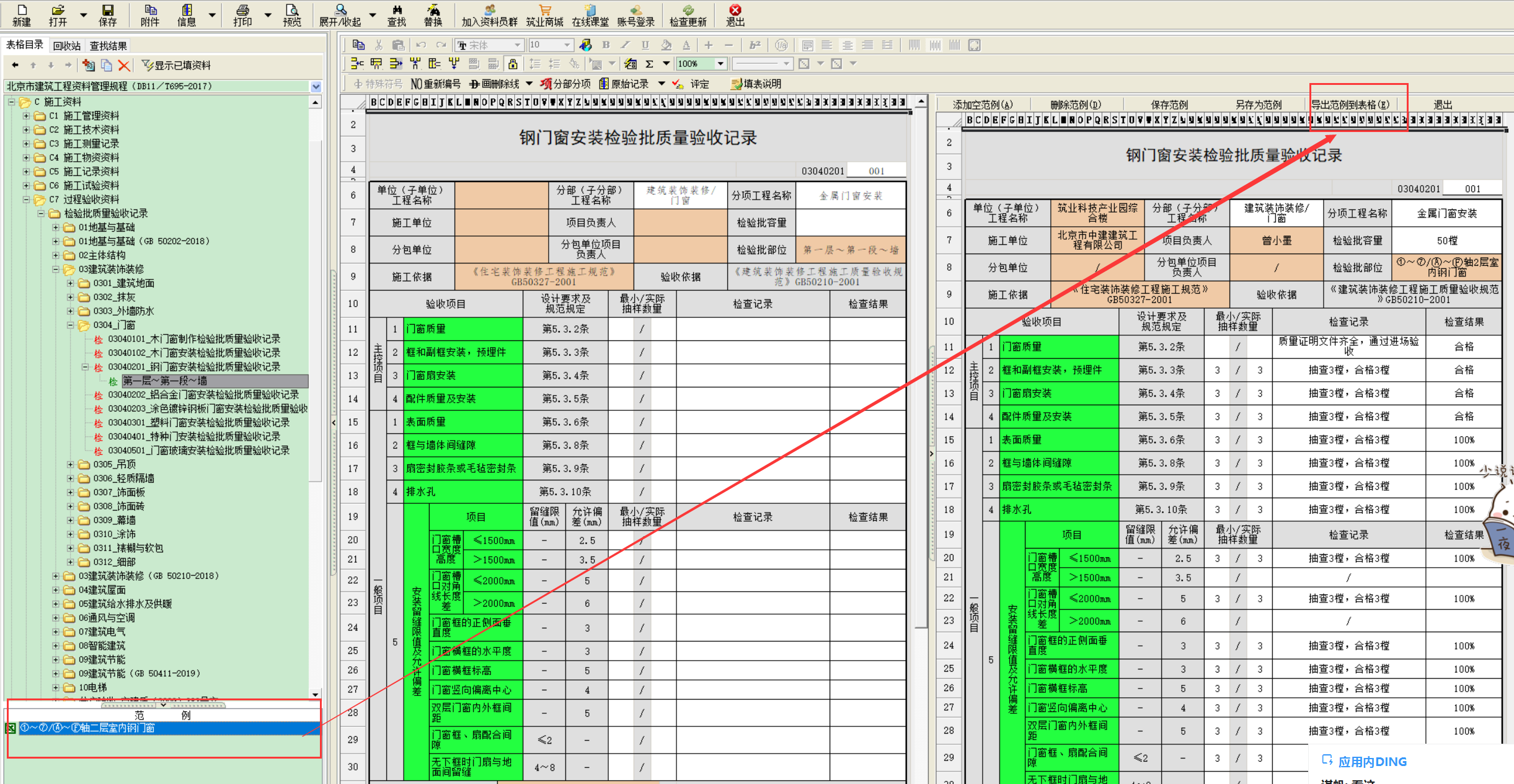Open the 100% zoom dropdown
This screenshot has width=1514, height=784.
click(720, 64)
